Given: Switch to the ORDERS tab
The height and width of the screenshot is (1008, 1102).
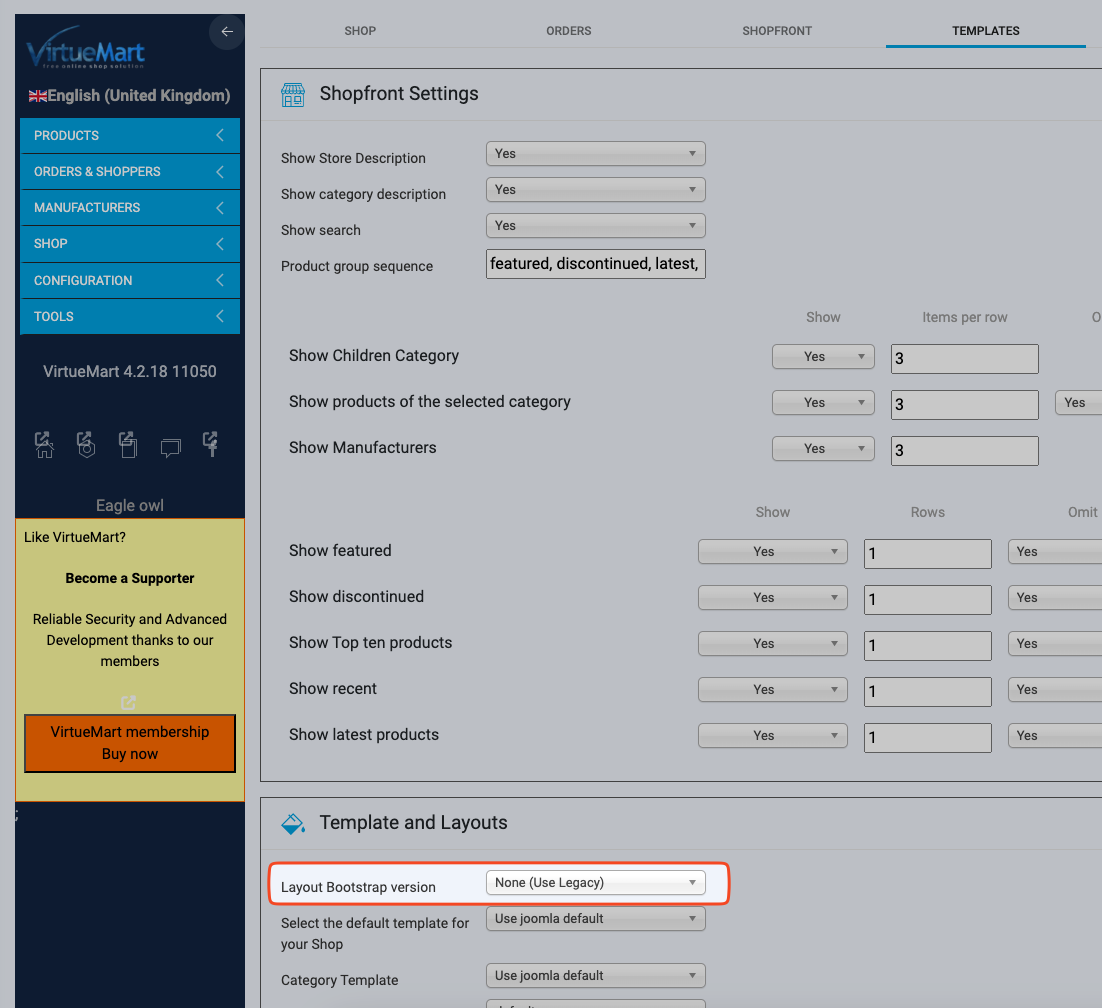Looking at the screenshot, I should pyautogui.click(x=568, y=31).
